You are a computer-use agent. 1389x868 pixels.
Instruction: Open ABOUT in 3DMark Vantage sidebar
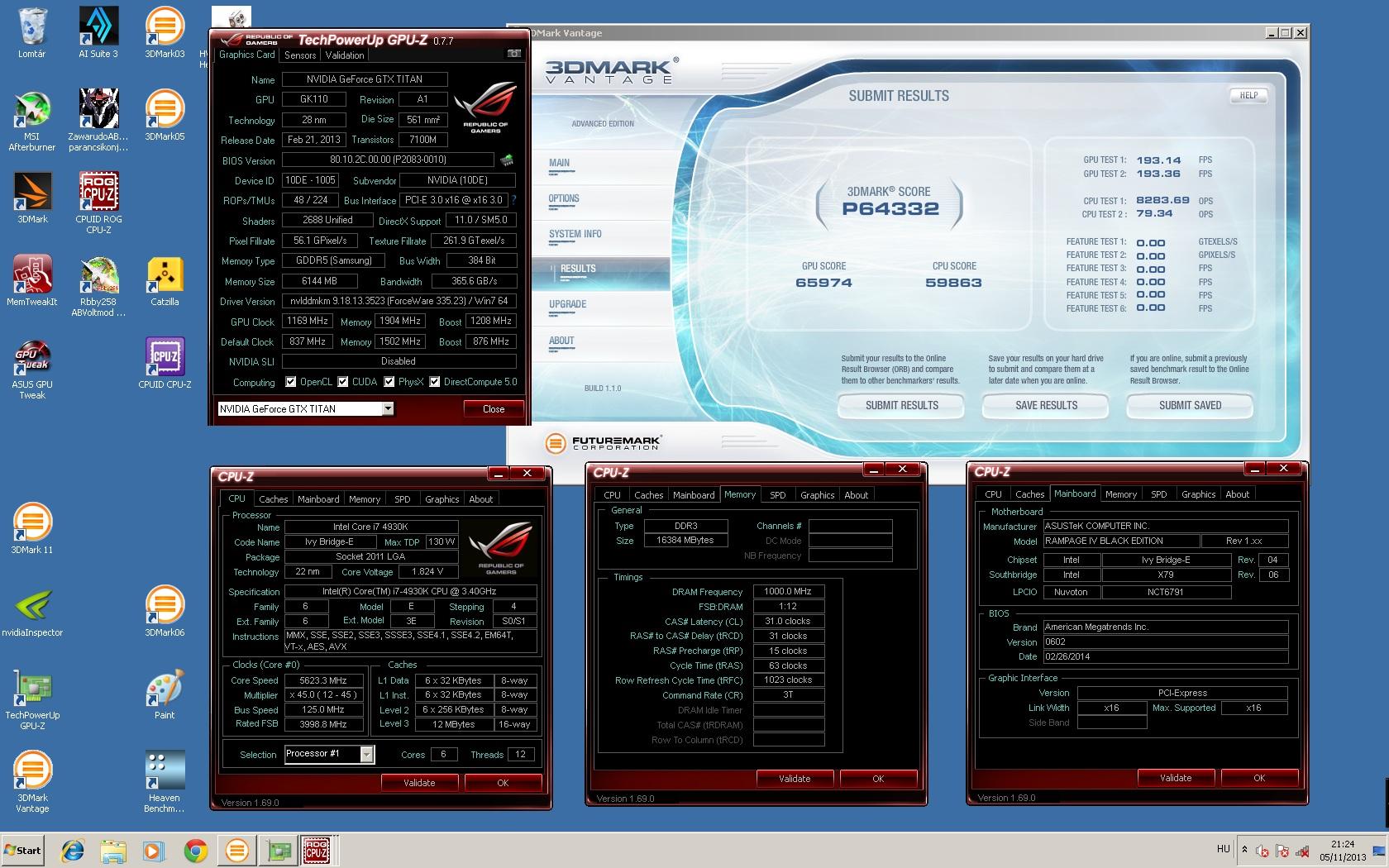(x=561, y=341)
